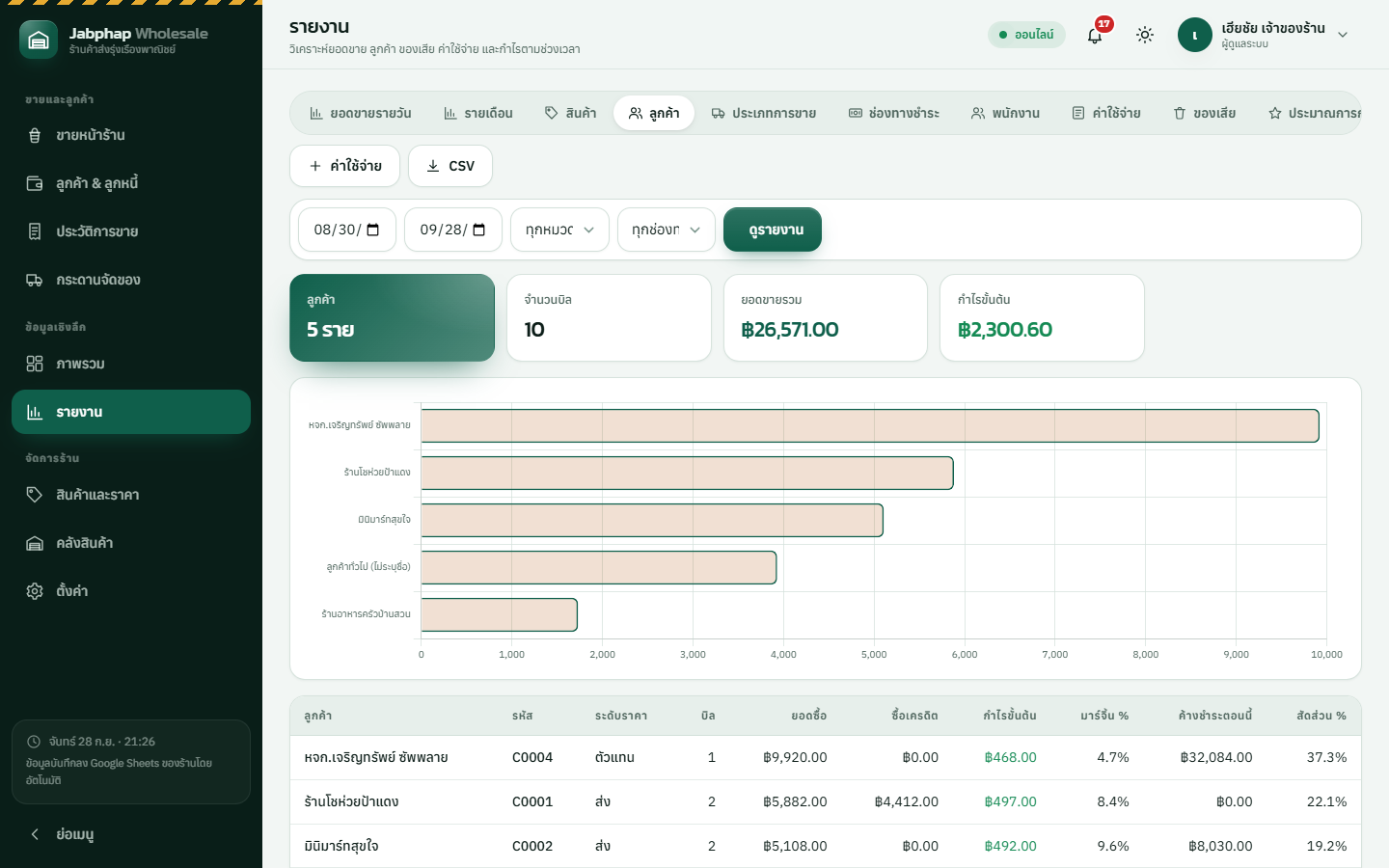Image resolution: width=1389 pixels, height=868 pixels.
Task: Open calendar on 08/30 start date
Action: click(373, 230)
